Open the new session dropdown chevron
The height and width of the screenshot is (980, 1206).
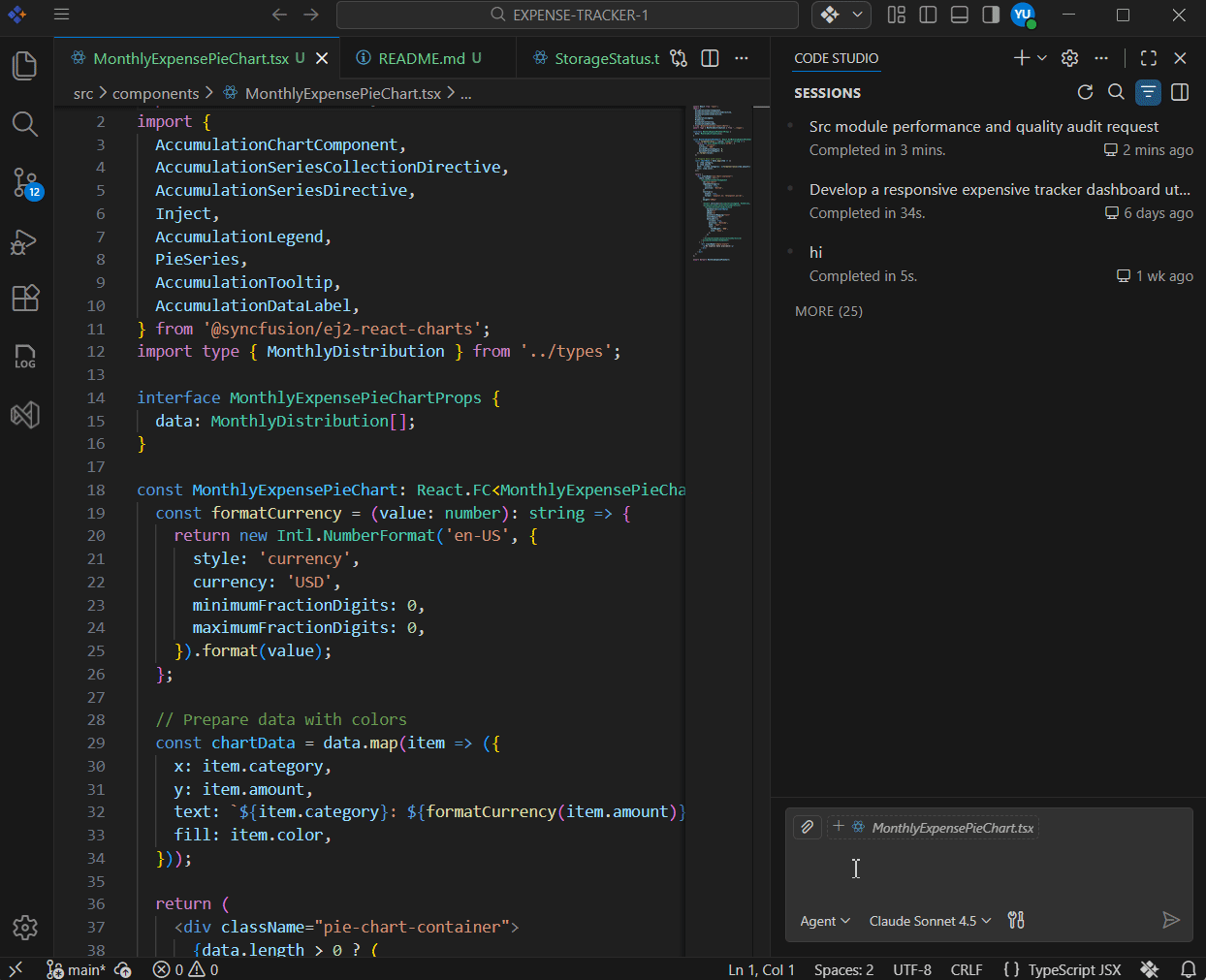click(x=1042, y=58)
